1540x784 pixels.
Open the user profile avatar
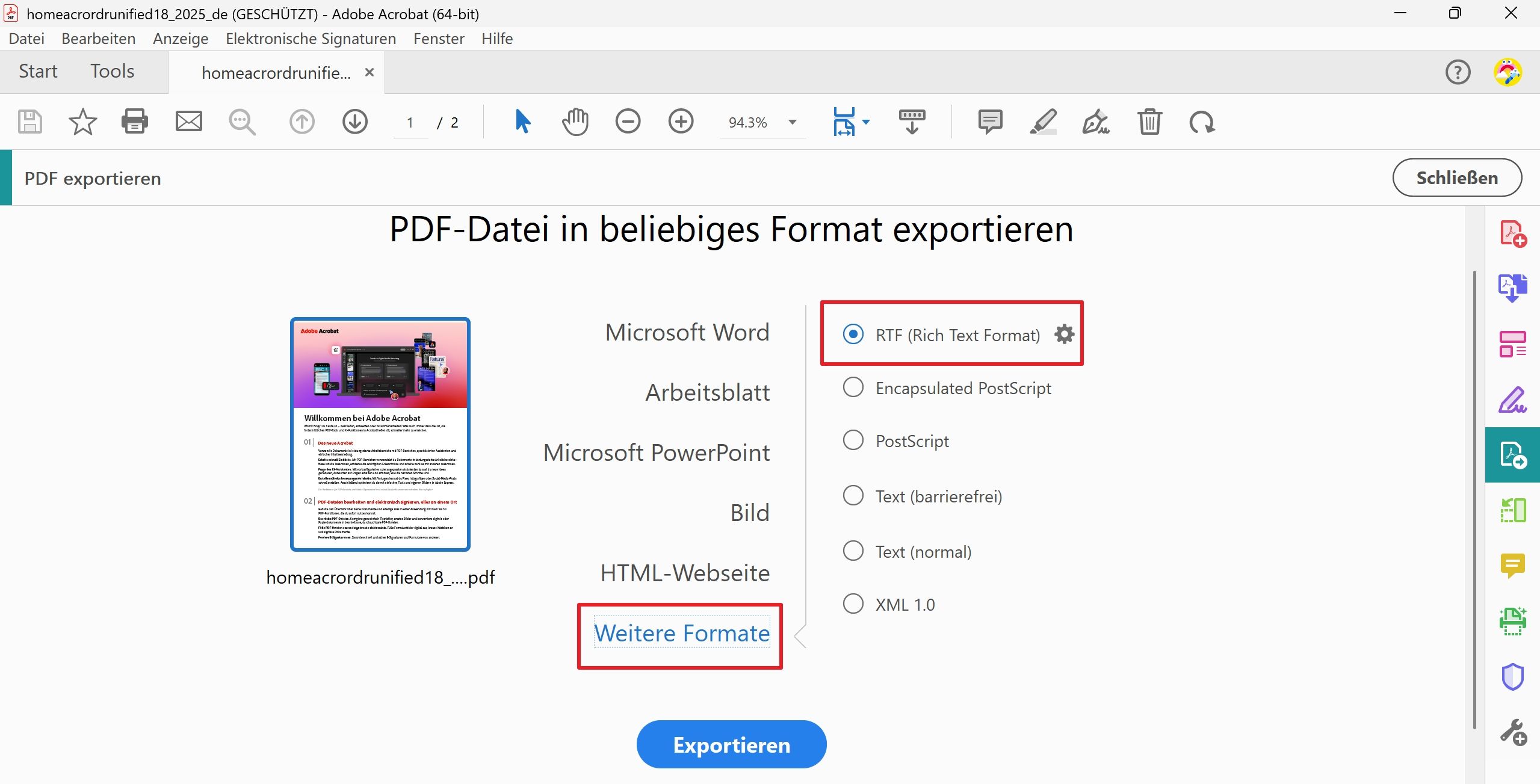point(1508,72)
